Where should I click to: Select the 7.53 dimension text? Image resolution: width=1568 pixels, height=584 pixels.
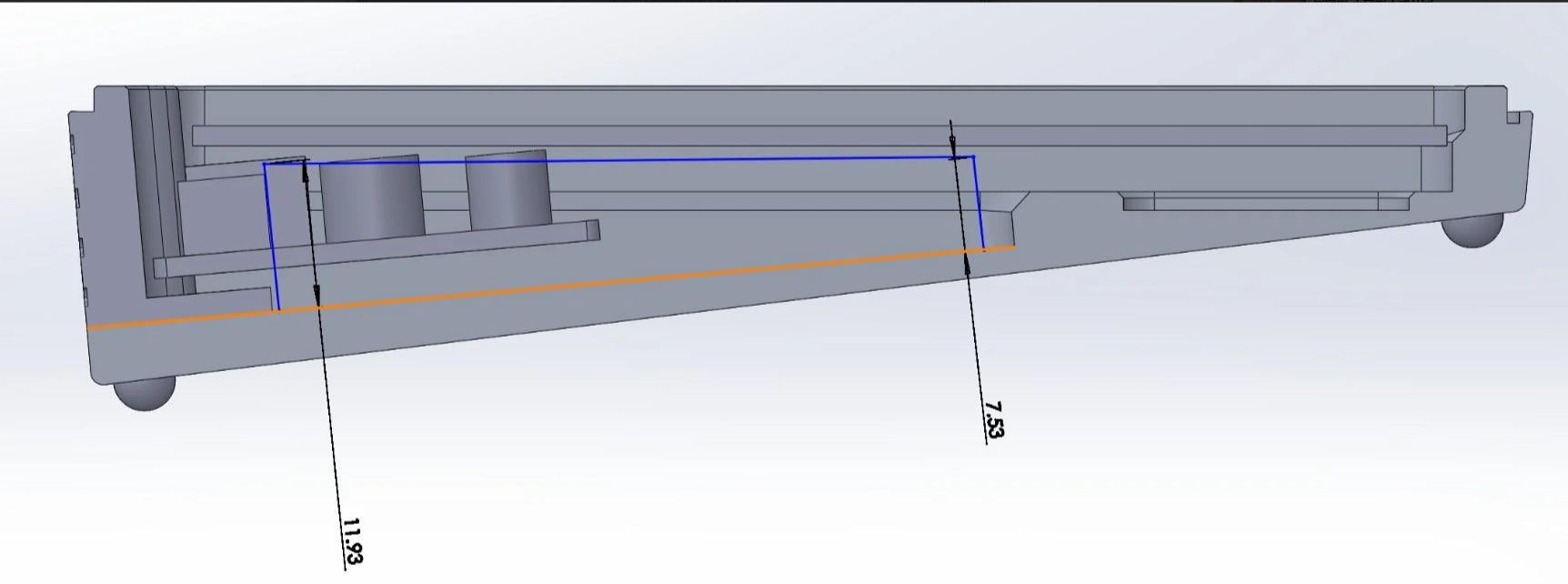(x=993, y=420)
